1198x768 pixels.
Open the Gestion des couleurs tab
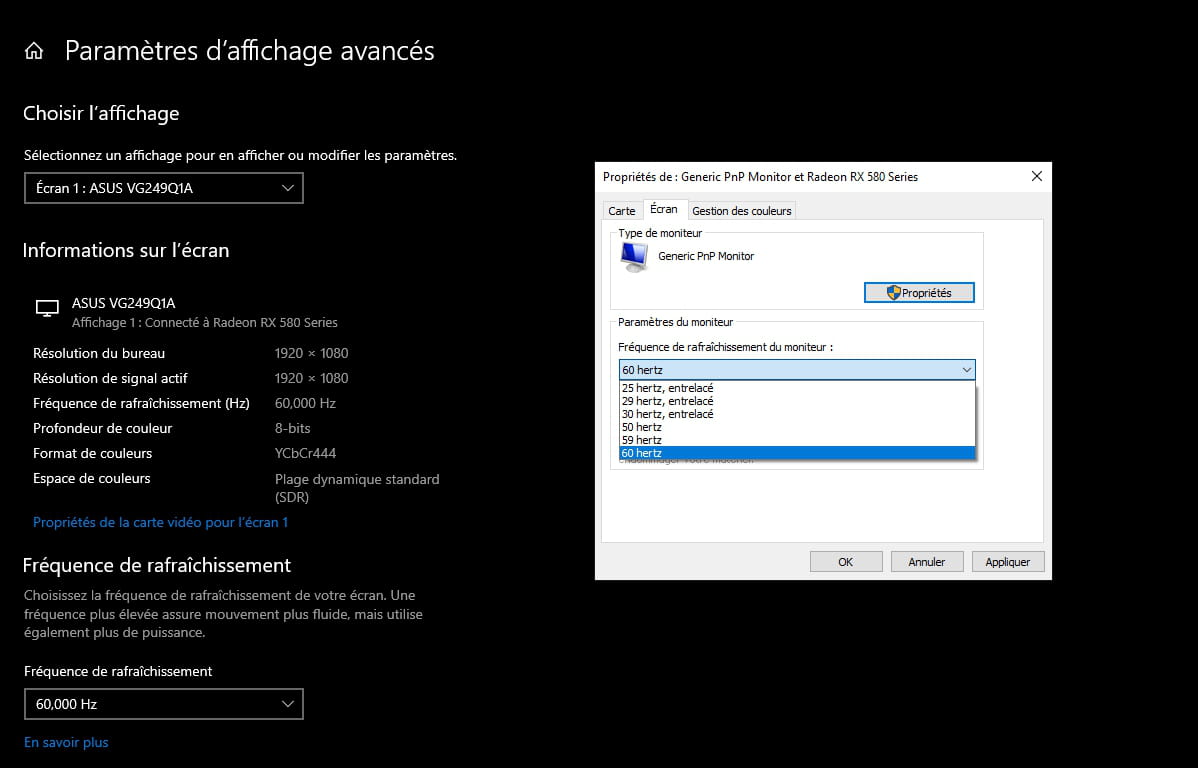pyautogui.click(x=741, y=211)
